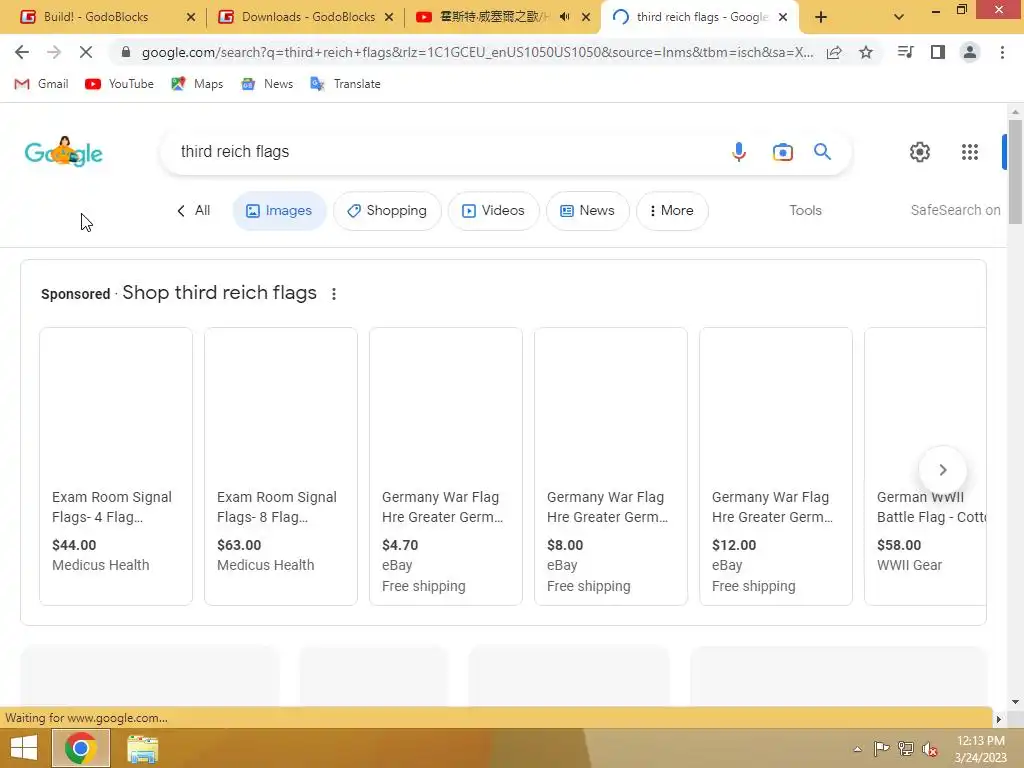This screenshot has width=1024, height=768.
Task: Click the Google doodle logo
Action: click(x=63, y=152)
